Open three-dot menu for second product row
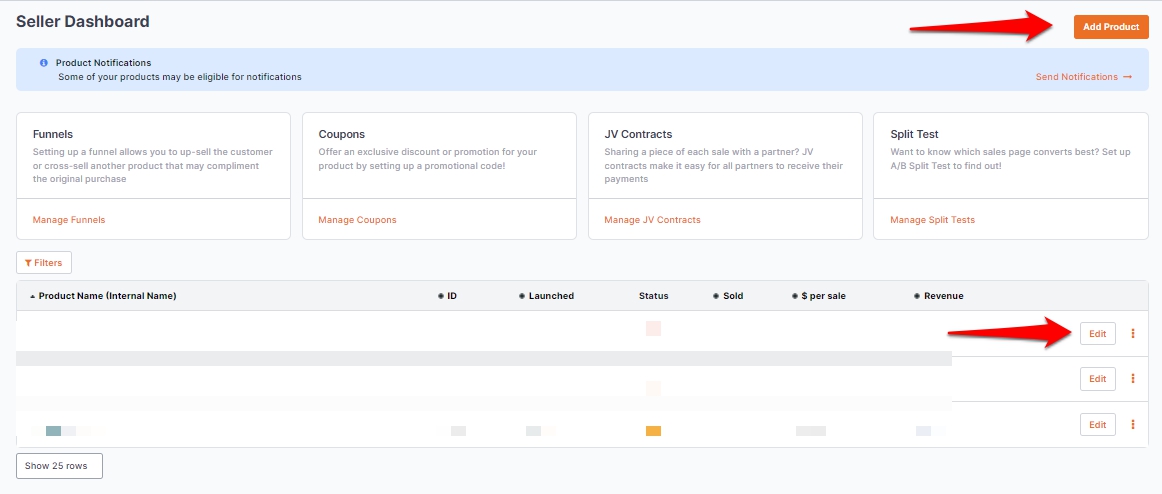This screenshot has height=494, width=1162. (x=1133, y=379)
